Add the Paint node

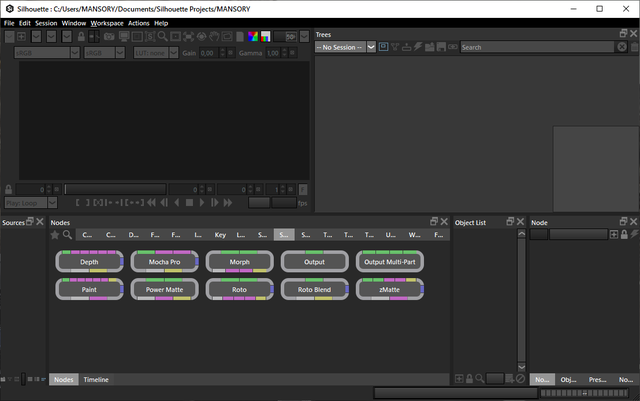tap(89, 290)
